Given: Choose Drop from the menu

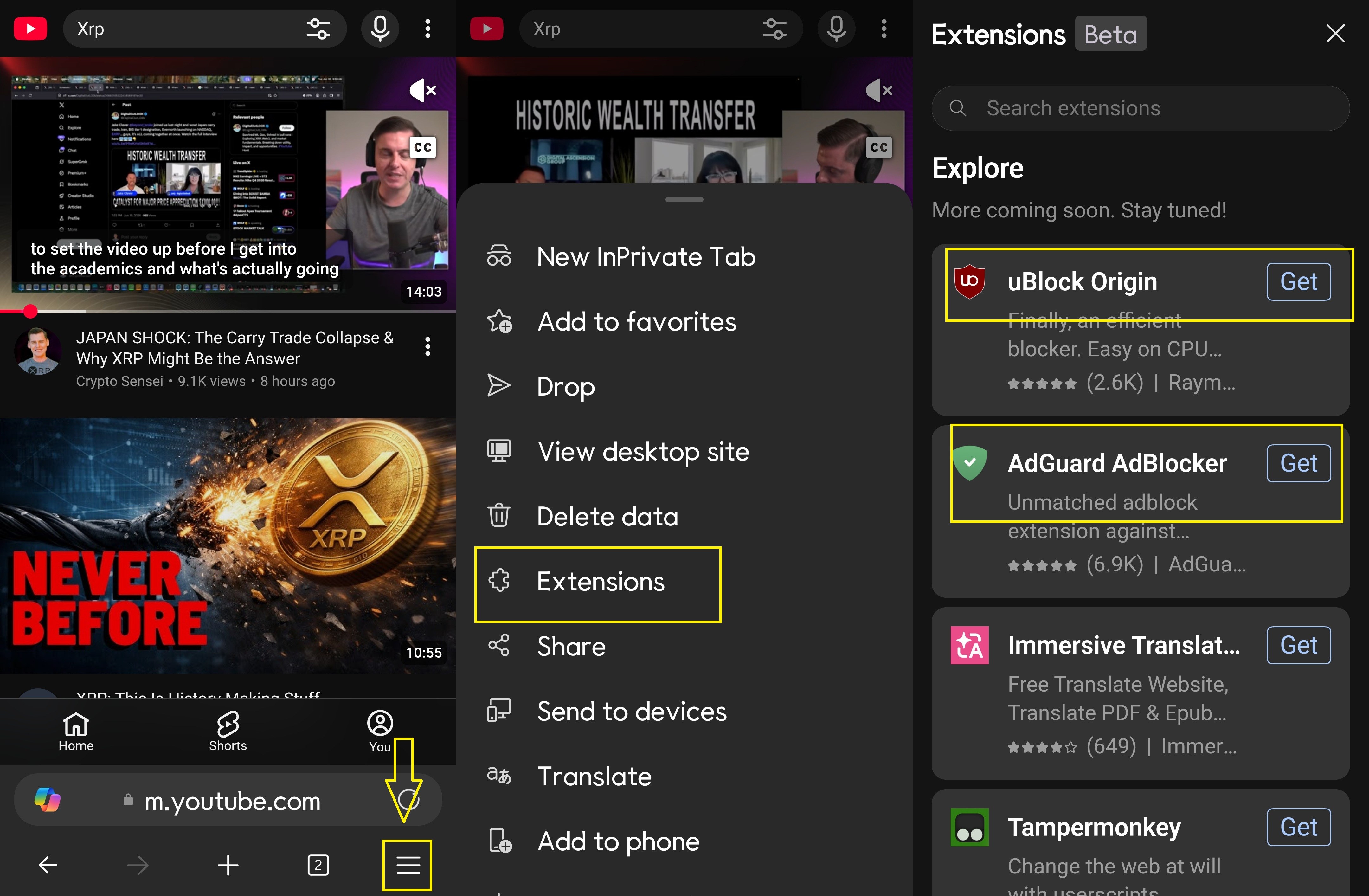Looking at the screenshot, I should [684, 386].
